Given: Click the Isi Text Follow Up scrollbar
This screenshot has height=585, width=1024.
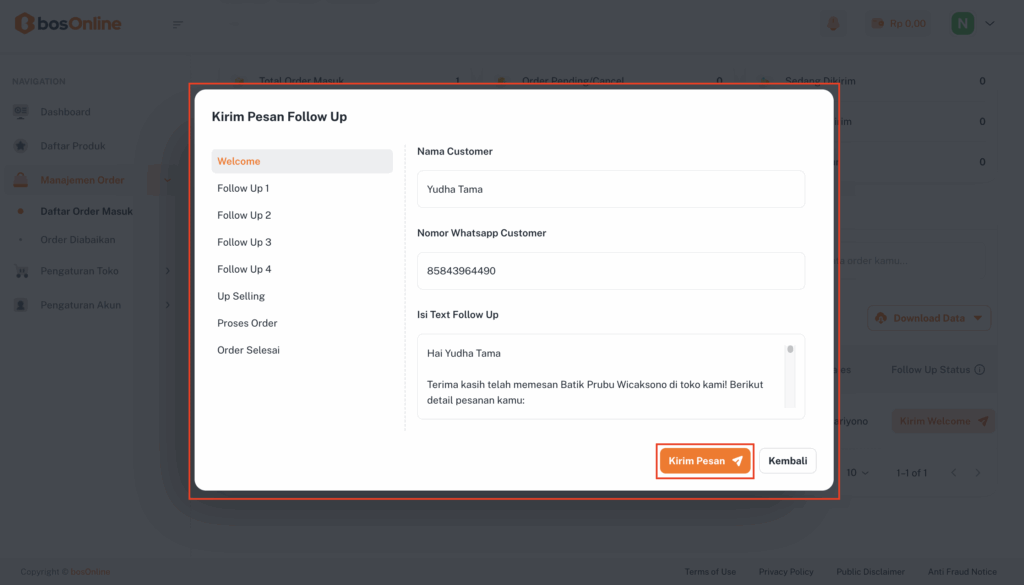Looking at the screenshot, I should tap(789, 375).
